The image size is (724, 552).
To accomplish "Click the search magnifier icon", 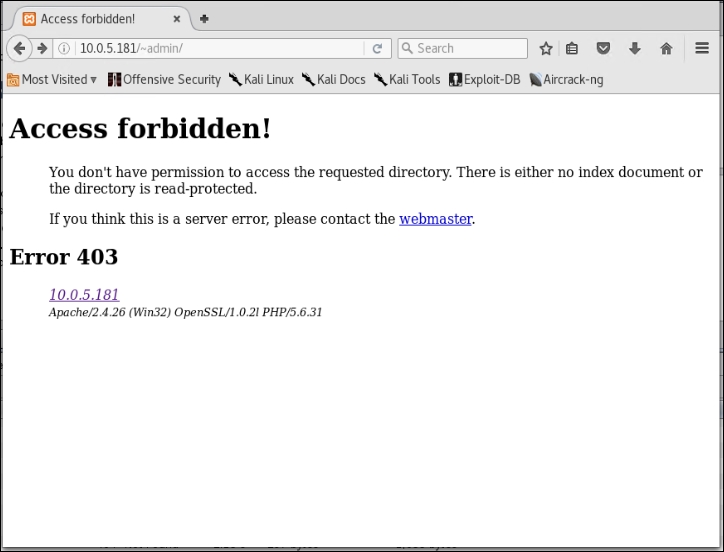I will (407, 48).
